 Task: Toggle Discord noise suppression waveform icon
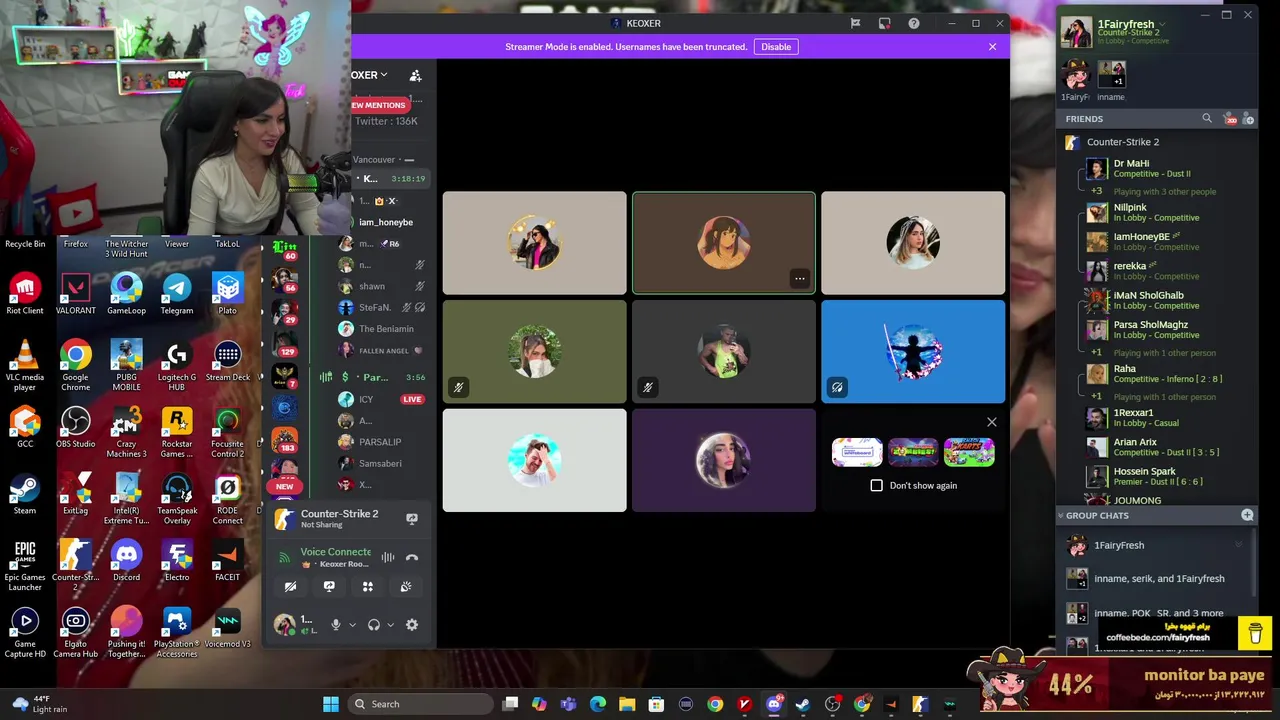click(x=388, y=557)
